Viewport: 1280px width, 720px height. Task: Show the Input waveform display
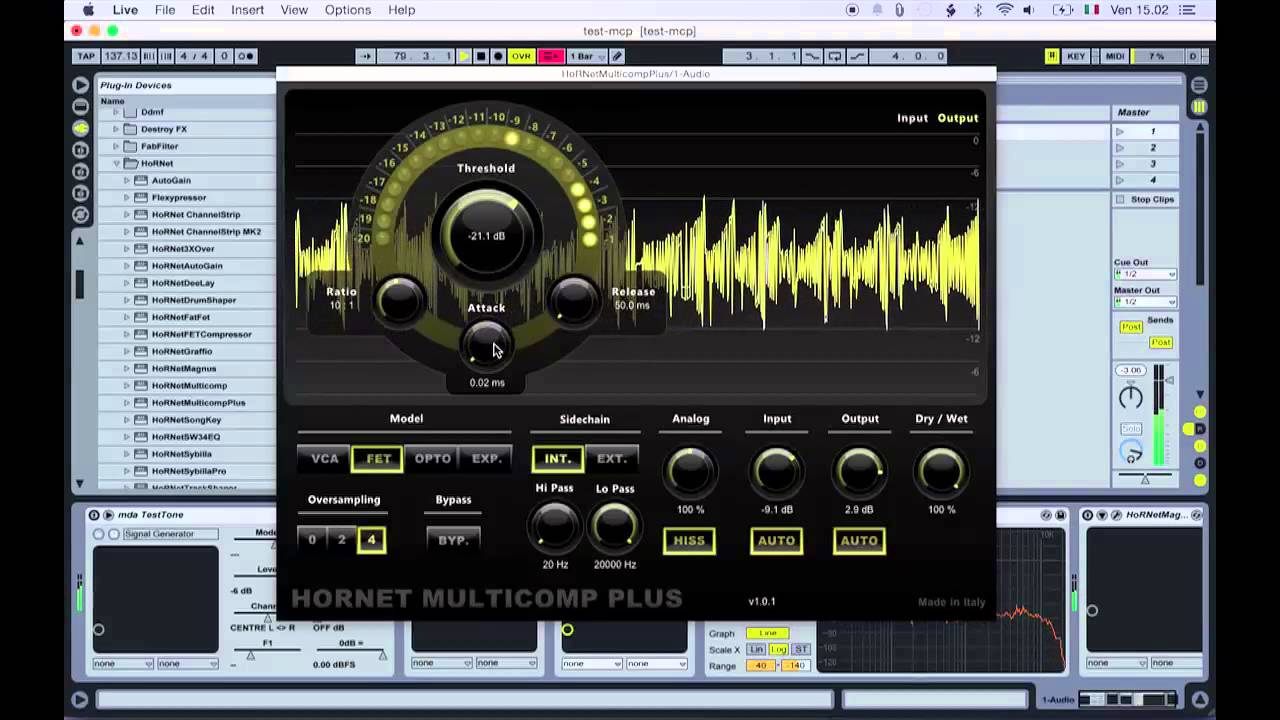(x=912, y=118)
